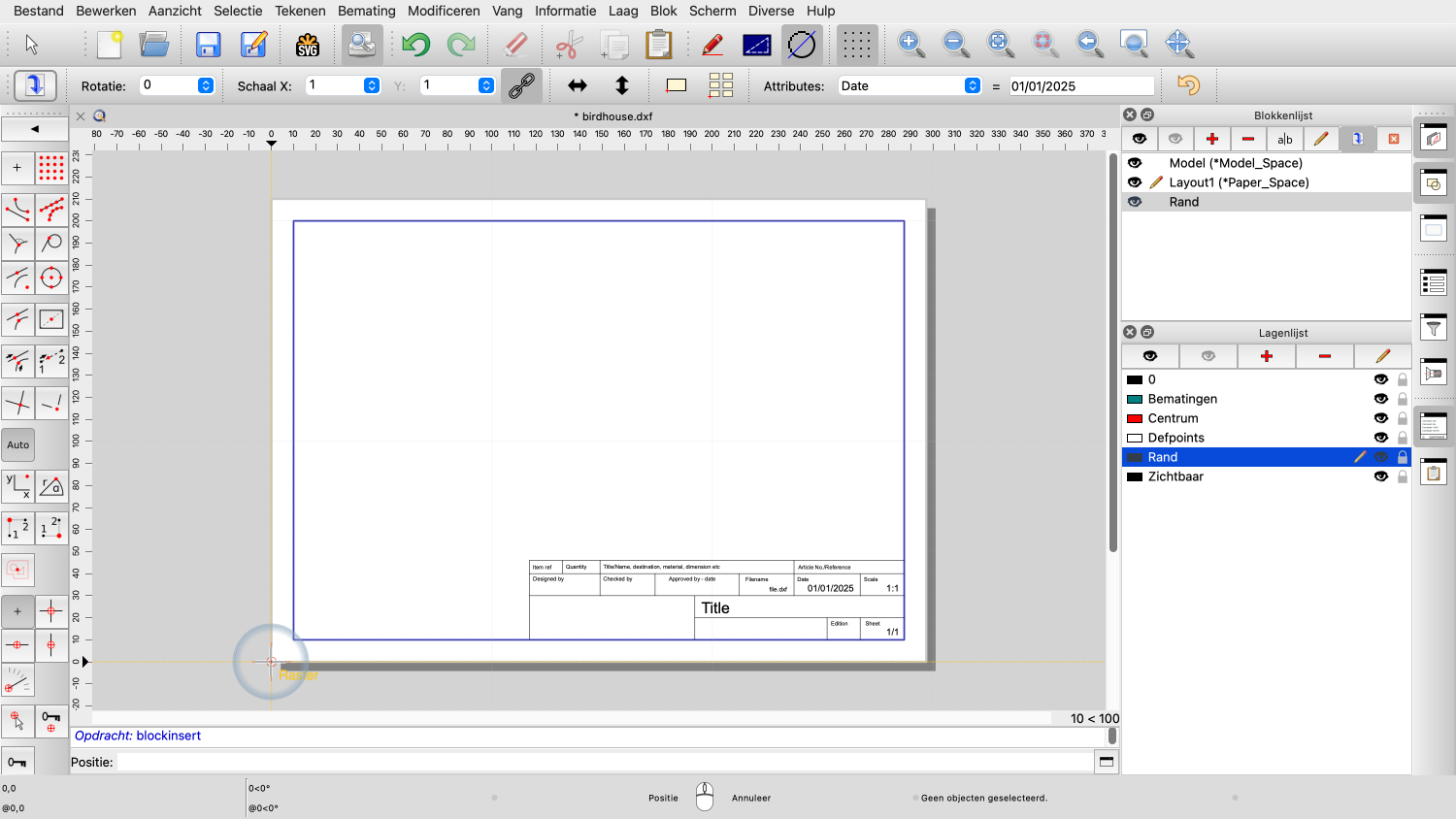Click the red plus in Lagenlijst
1456x819 pixels.
pos(1266,356)
